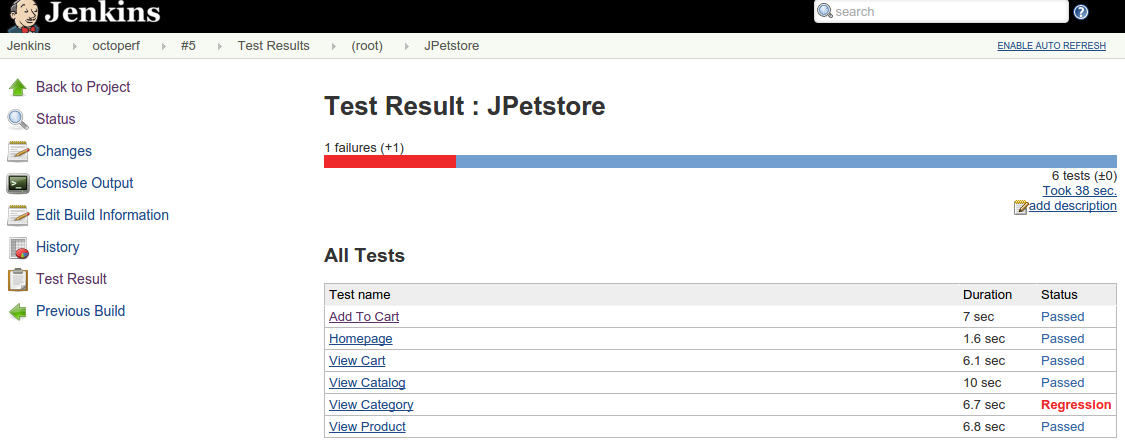Screen dimensions: 1125x447
Task: Click the Previous Build green arrow icon
Action: [x=18, y=311]
